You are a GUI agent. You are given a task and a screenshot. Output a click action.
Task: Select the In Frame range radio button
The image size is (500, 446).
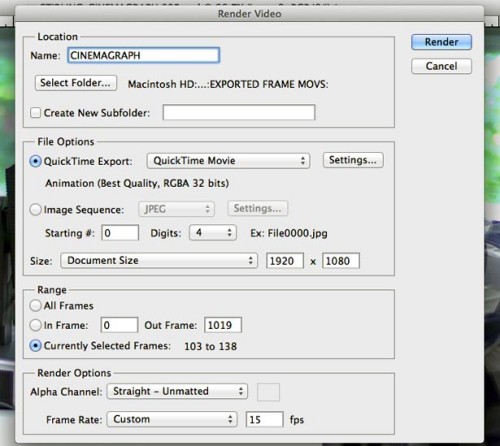(x=35, y=325)
